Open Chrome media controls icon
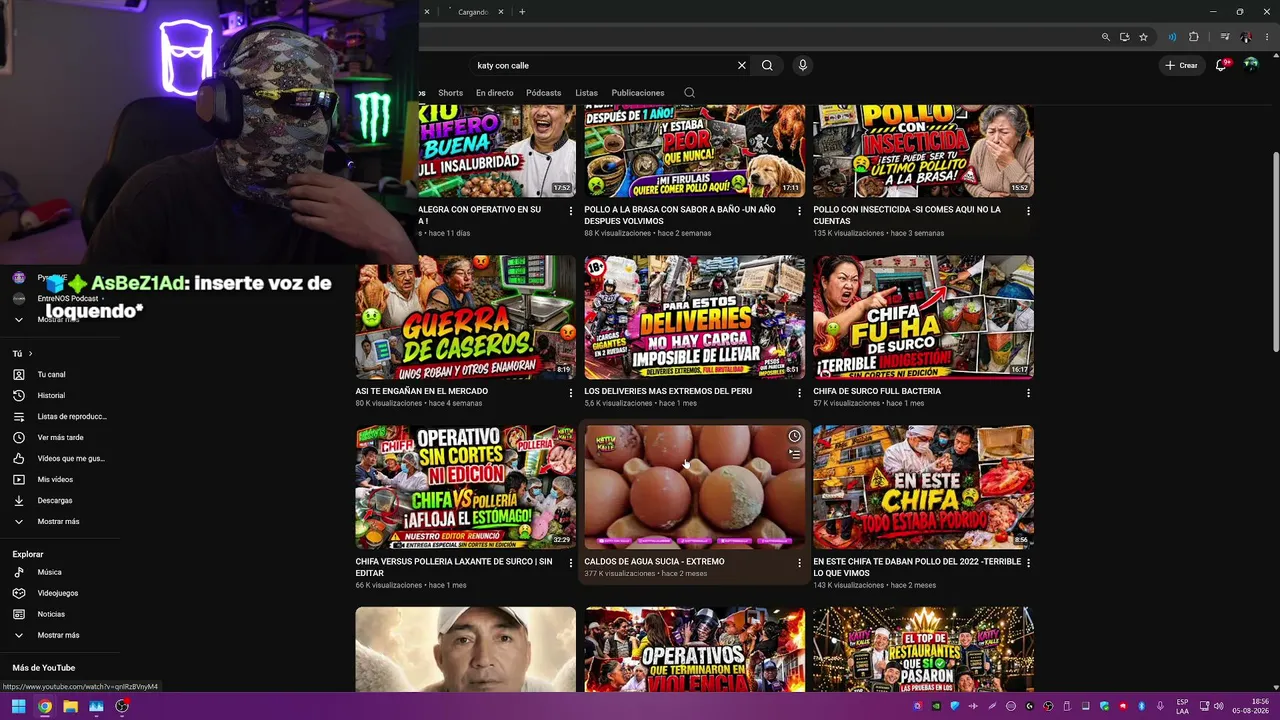 click(1225, 37)
